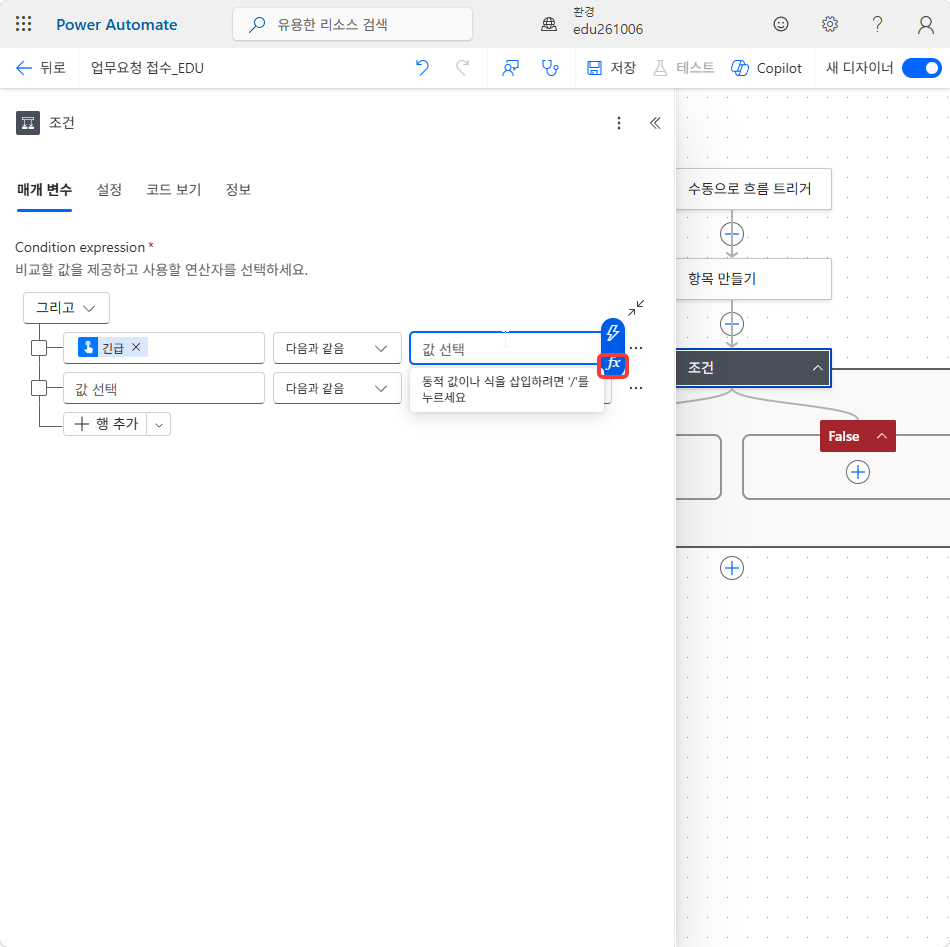Select the False branch label
This screenshot has height=947, width=950.
tap(843, 436)
